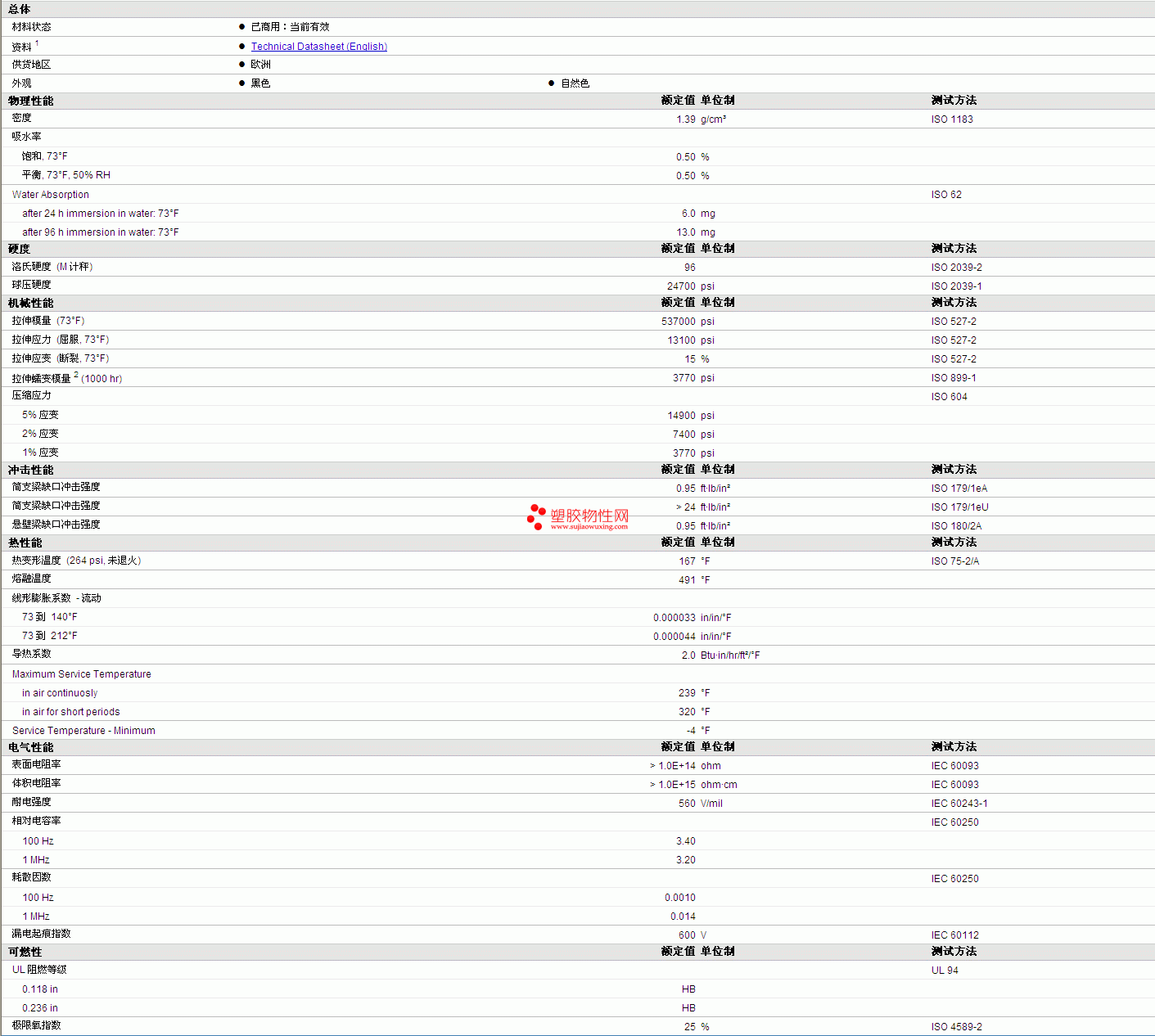Select the 可燃性 section header
The height and width of the screenshot is (1036, 1155).
(25, 952)
